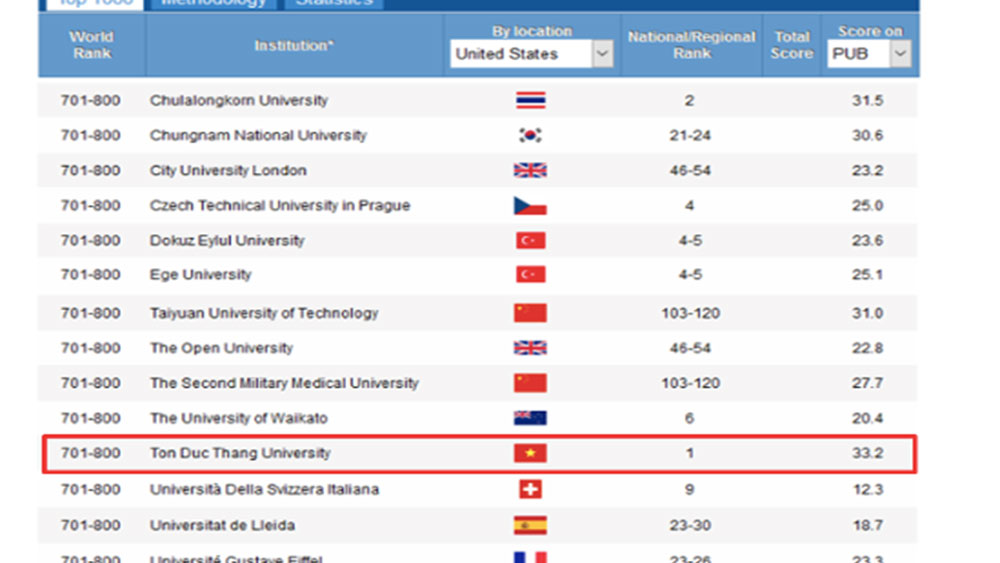Click the Thailand flag icon beside Chulalongkorn University
Screen dimensions: 1000x563
click(x=530, y=100)
